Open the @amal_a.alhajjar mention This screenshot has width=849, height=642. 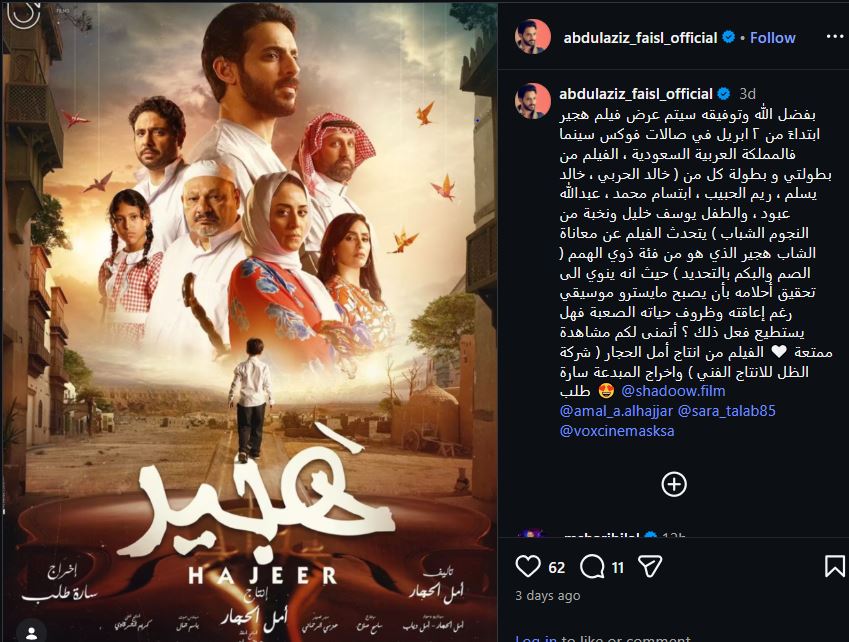616,411
